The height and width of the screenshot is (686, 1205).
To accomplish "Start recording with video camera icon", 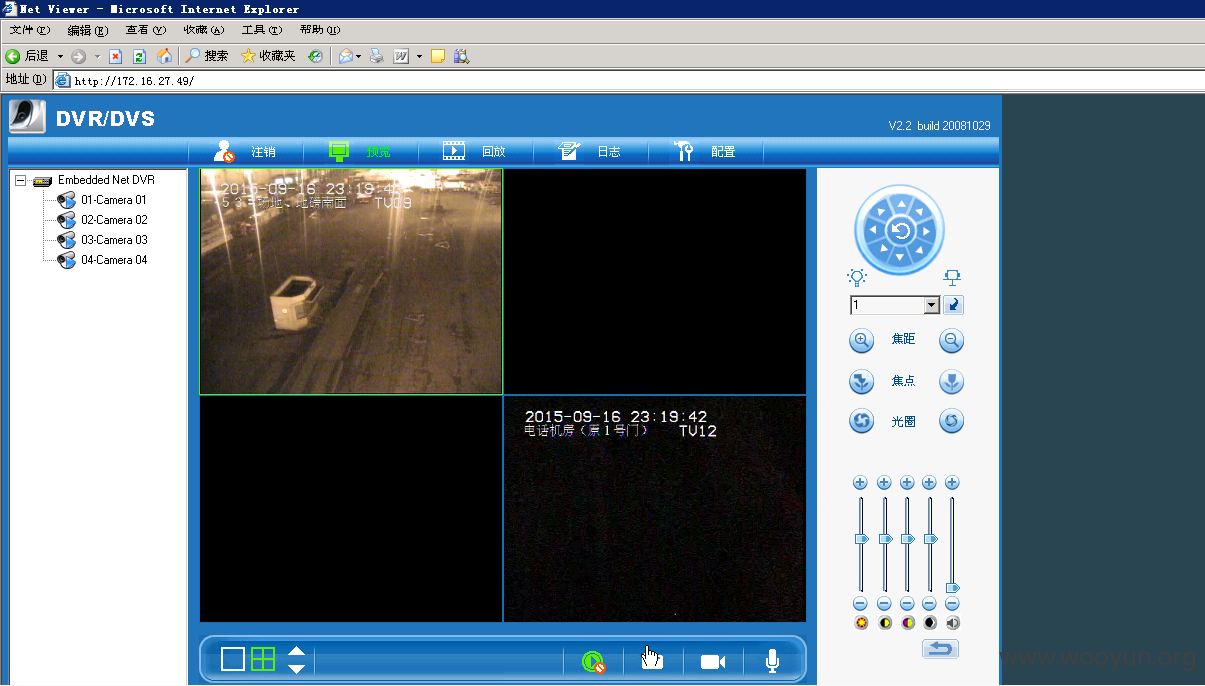I will point(713,661).
